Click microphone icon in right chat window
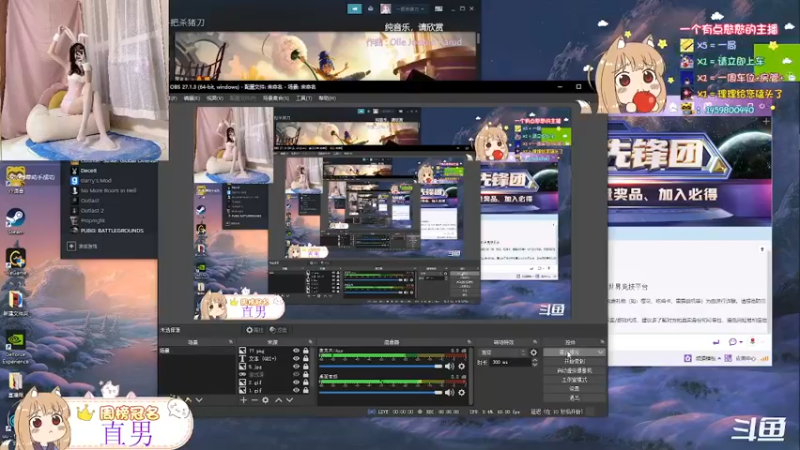800x450 pixels. point(753,341)
